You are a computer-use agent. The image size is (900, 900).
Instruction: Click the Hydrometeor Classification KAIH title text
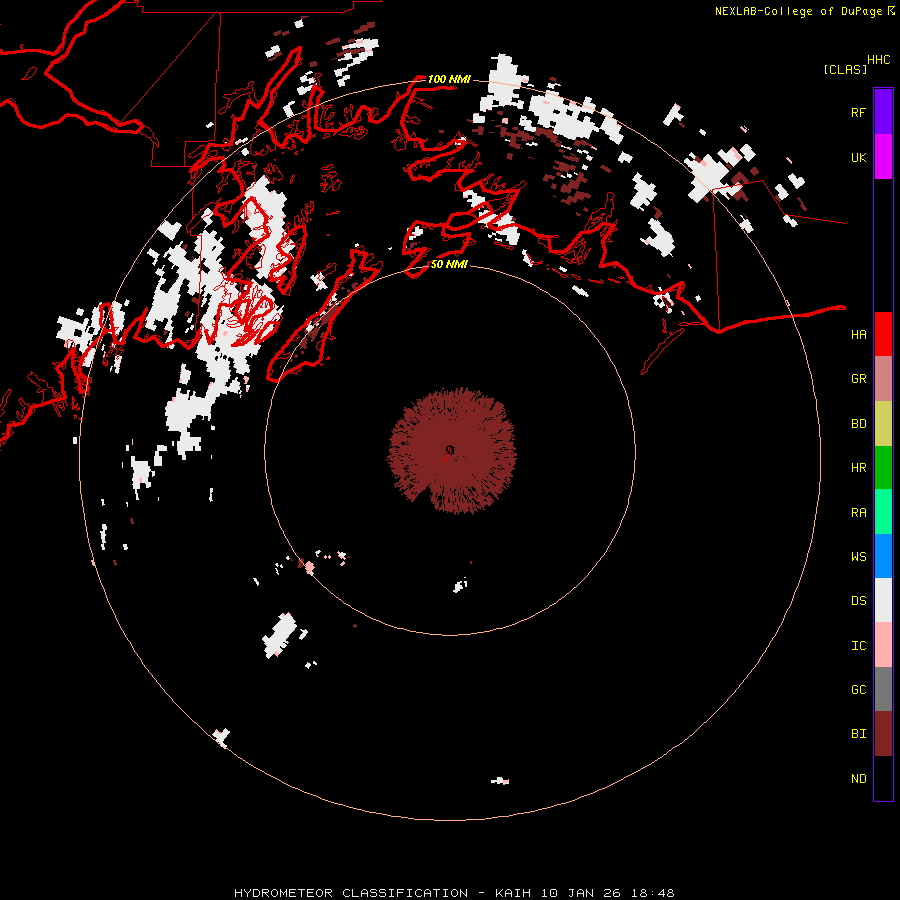[x=454, y=893]
